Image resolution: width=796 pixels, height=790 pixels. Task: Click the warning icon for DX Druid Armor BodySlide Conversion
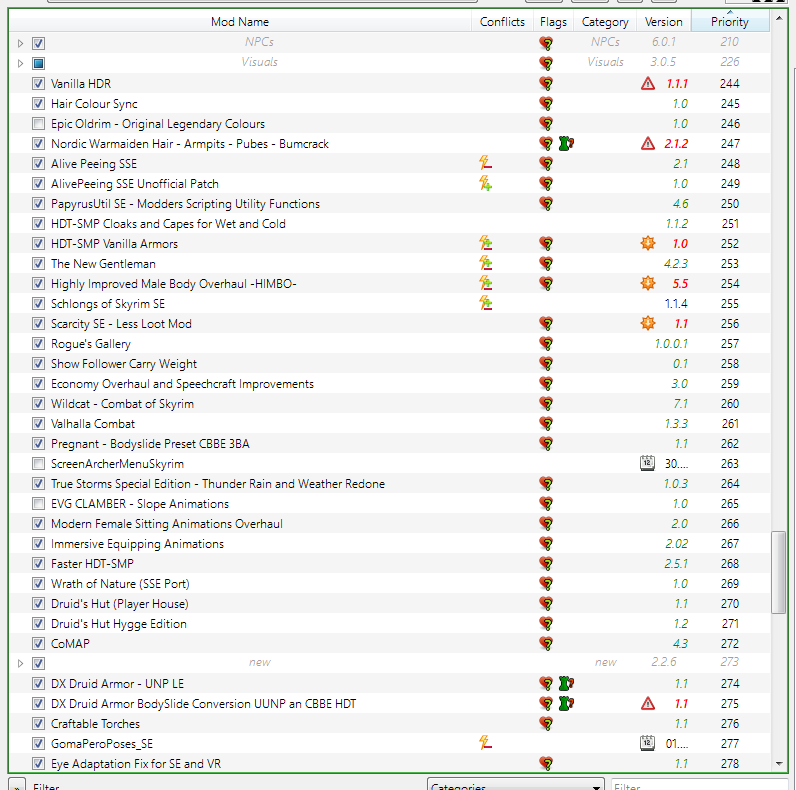pyautogui.click(x=648, y=704)
